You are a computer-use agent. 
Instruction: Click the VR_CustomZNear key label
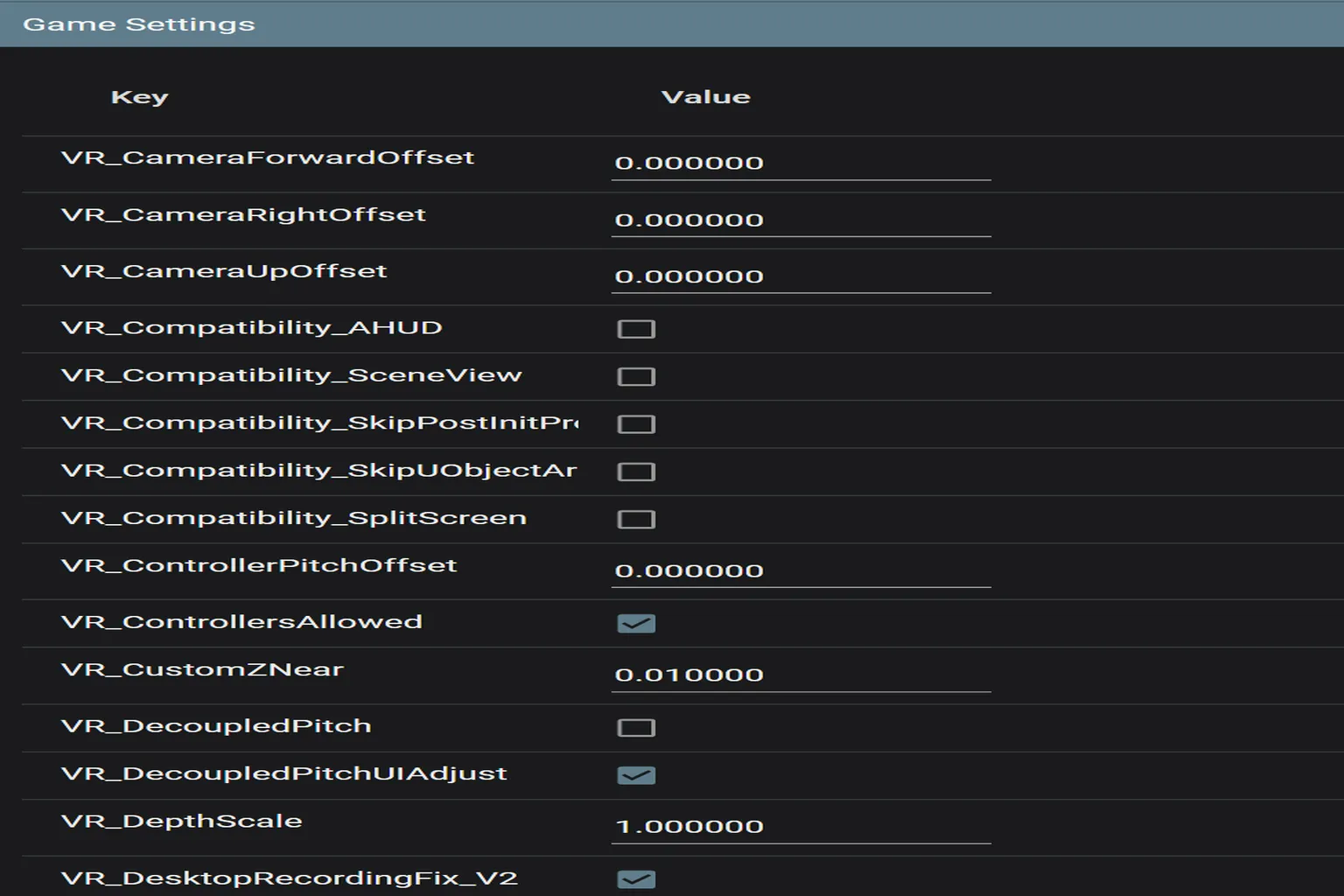(x=202, y=669)
